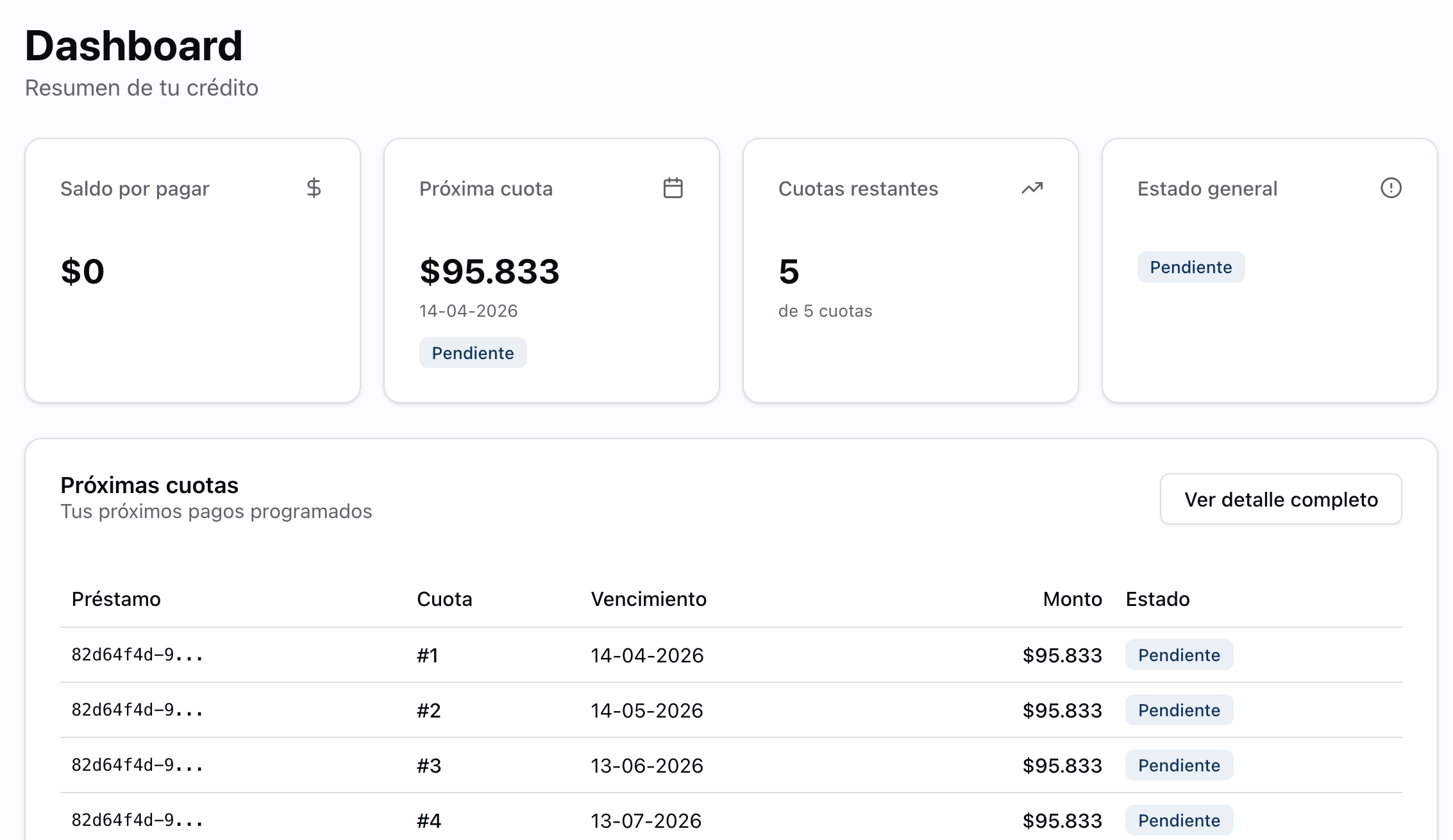Click the Pendiente status for cuota #3
The image size is (1453, 840).
[x=1179, y=765]
